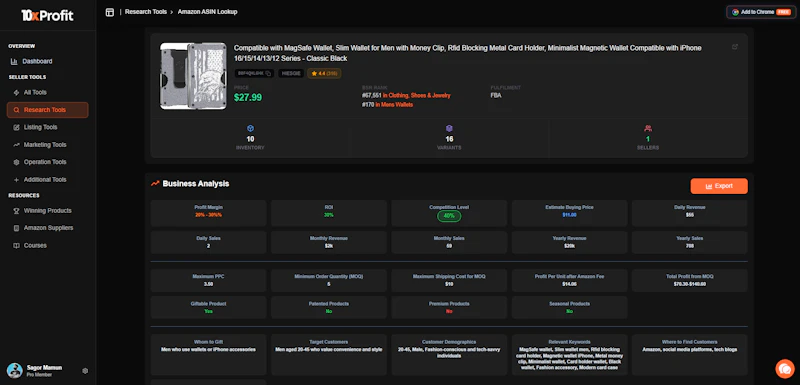Image resolution: width=800 pixels, height=385 pixels.
Task: Click Total Profit from MOQ card
Action: click(x=690, y=280)
